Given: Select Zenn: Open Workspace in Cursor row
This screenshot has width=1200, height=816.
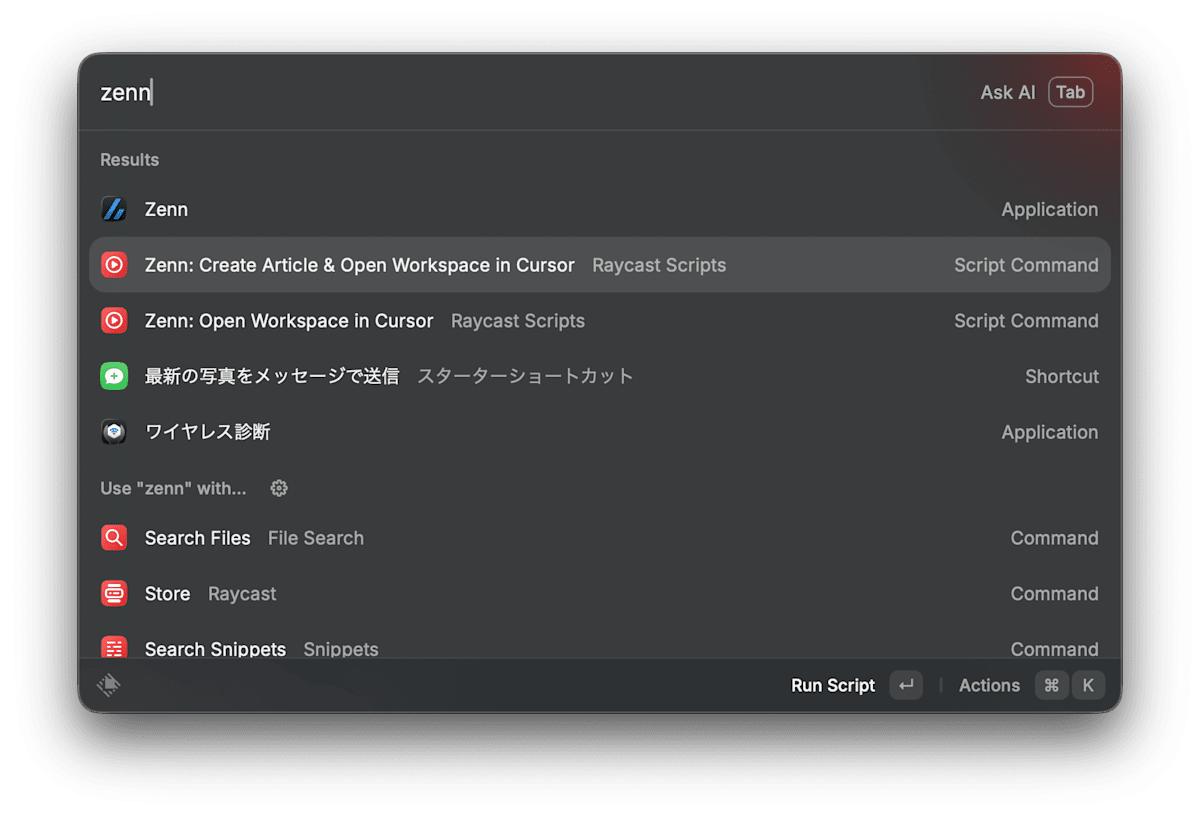Looking at the screenshot, I should [x=600, y=321].
